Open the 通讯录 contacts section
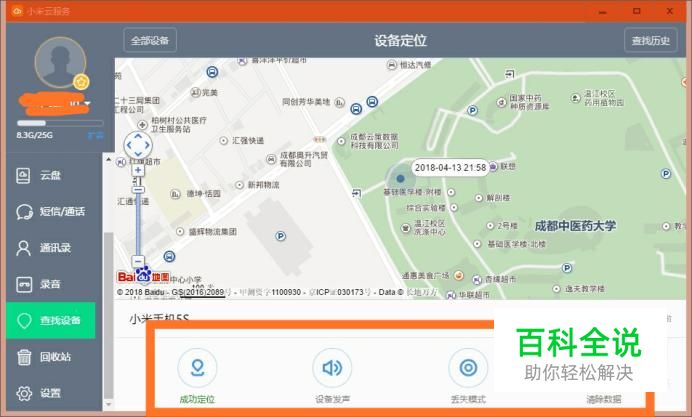The image size is (692, 417). (x=51, y=248)
